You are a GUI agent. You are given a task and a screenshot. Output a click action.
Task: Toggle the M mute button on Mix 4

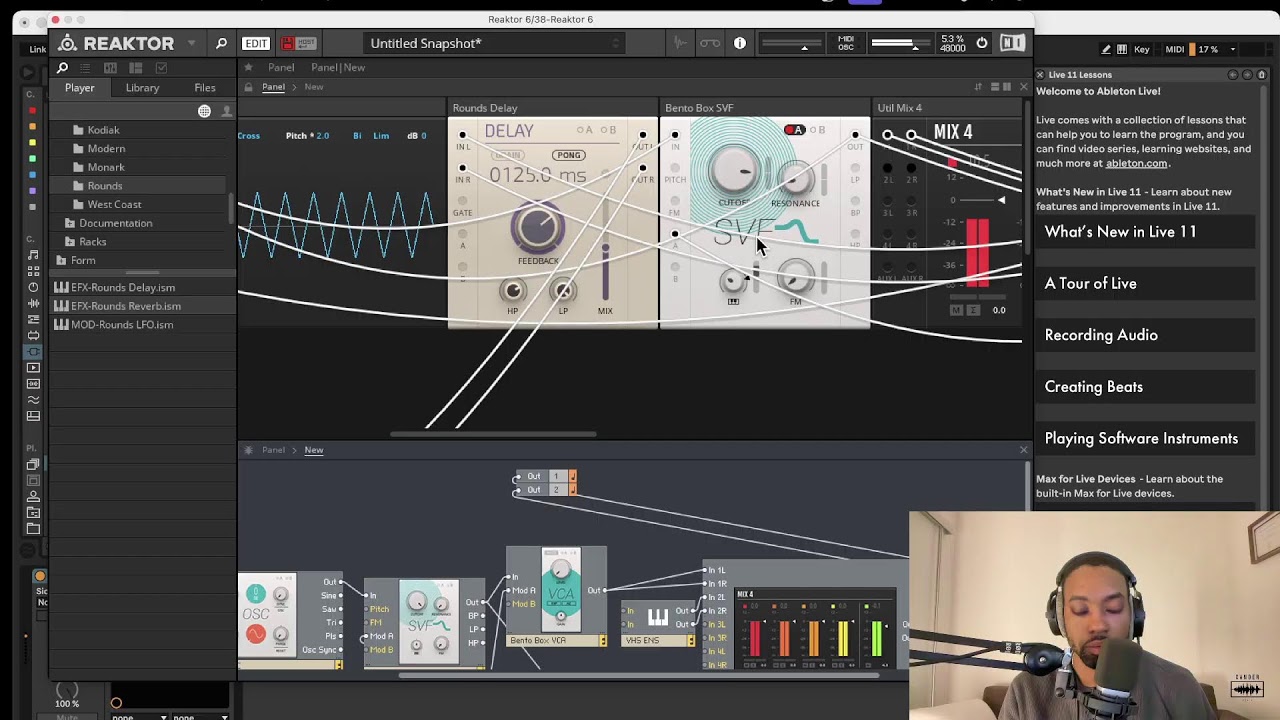coord(956,310)
